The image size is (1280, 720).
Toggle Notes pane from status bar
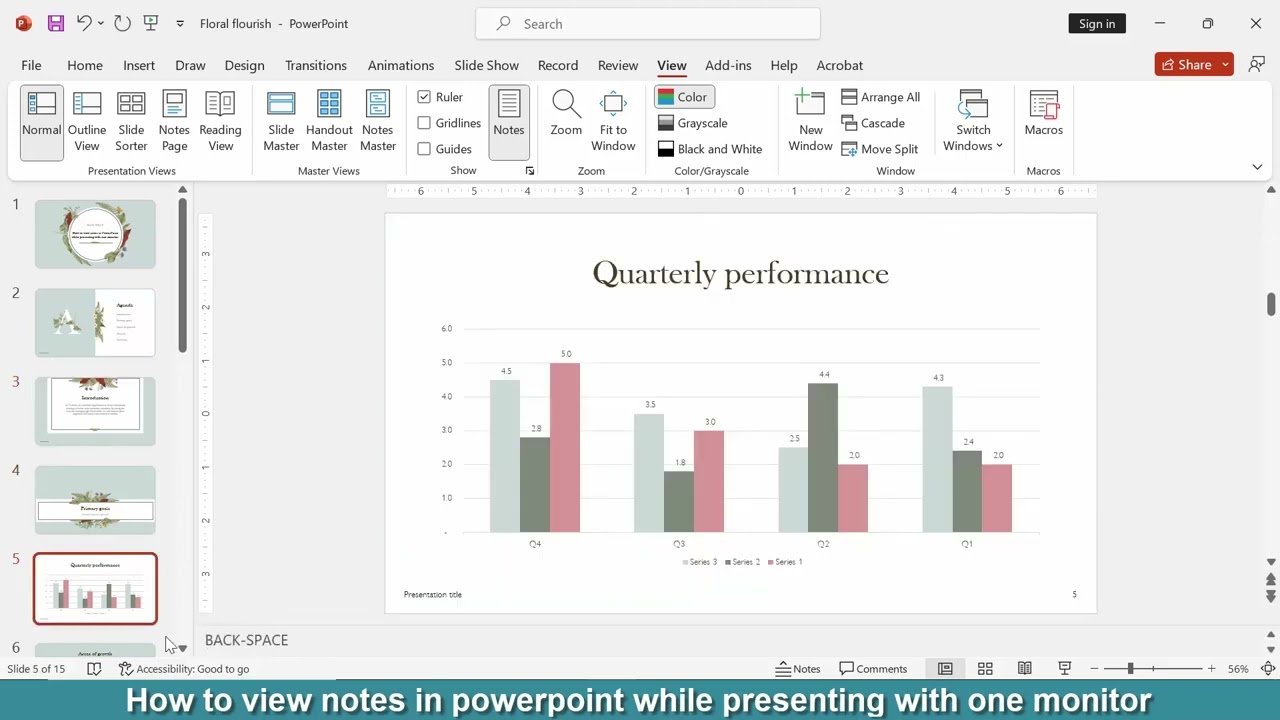(798, 668)
